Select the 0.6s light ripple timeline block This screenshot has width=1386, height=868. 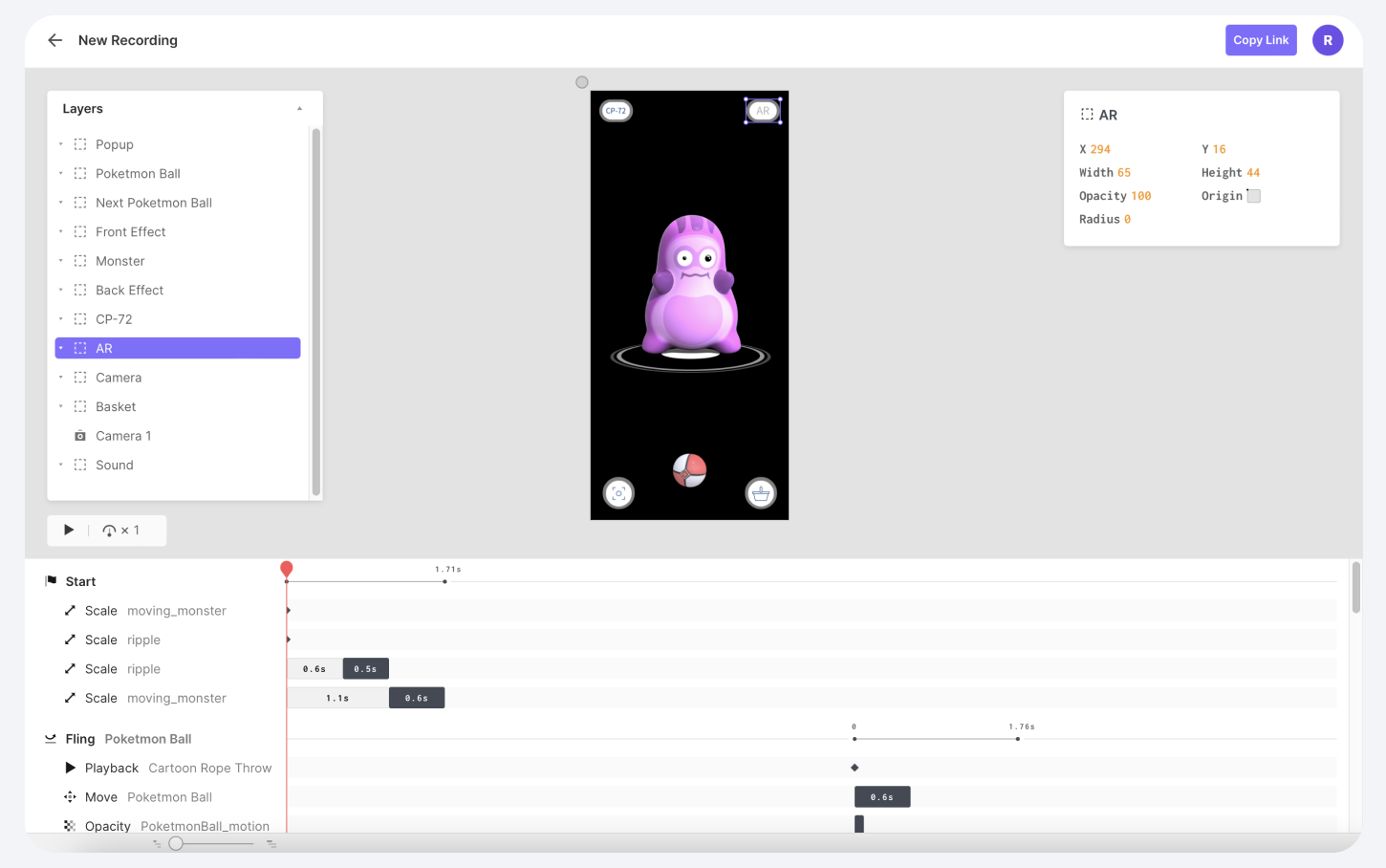point(315,669)
